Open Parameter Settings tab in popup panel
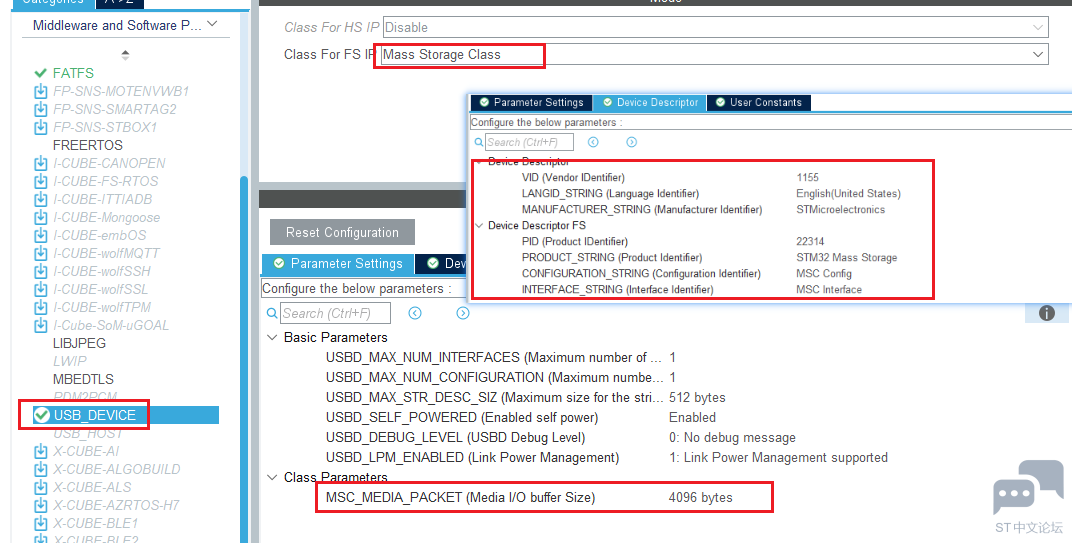The width and height of the screenshot is (1072, 543). point(531,103)
